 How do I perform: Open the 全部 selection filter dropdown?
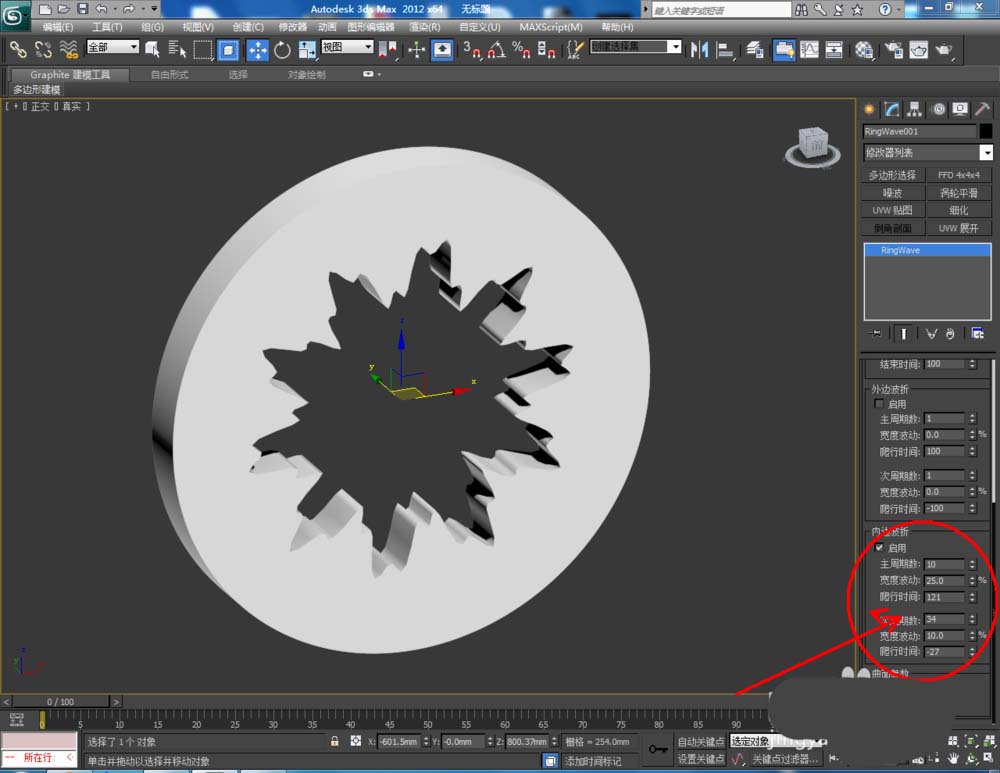pos(112,47)
